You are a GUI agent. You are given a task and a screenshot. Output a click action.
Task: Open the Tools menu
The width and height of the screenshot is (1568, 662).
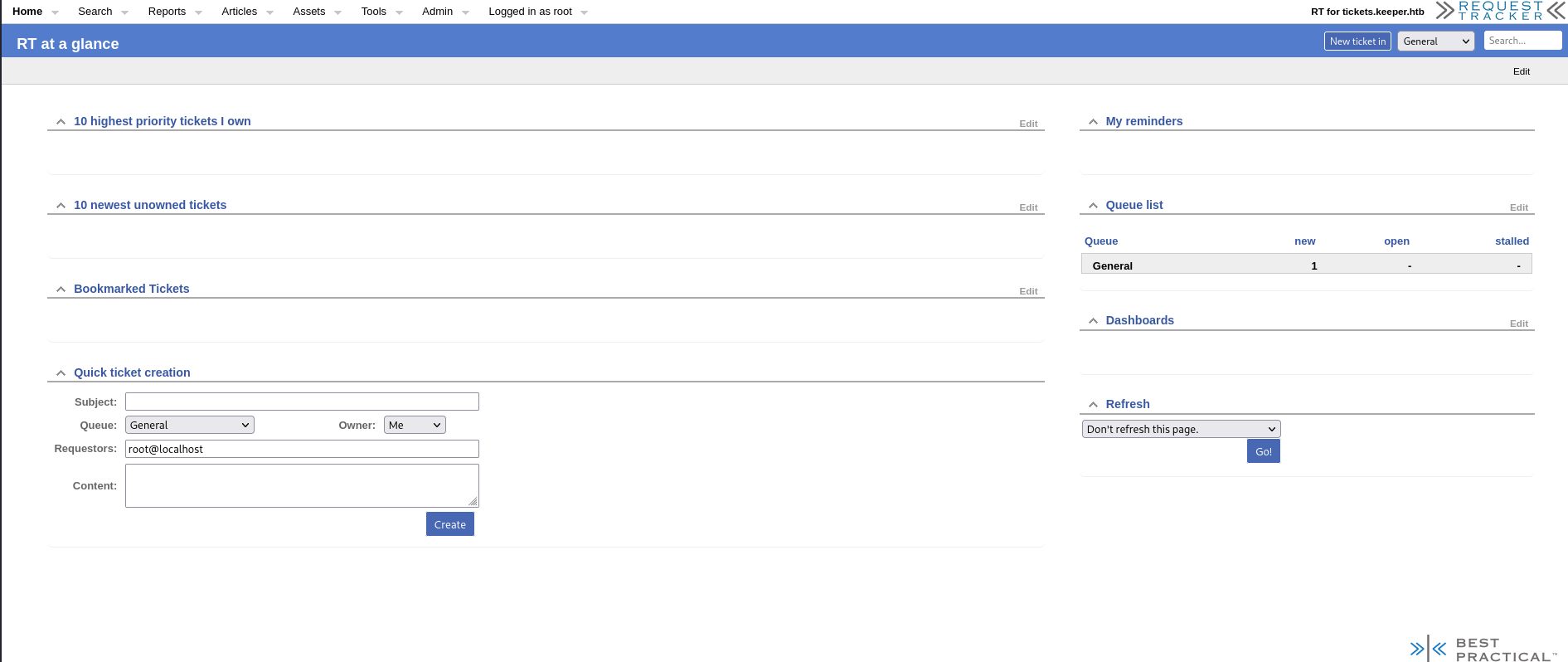(373, 12)
